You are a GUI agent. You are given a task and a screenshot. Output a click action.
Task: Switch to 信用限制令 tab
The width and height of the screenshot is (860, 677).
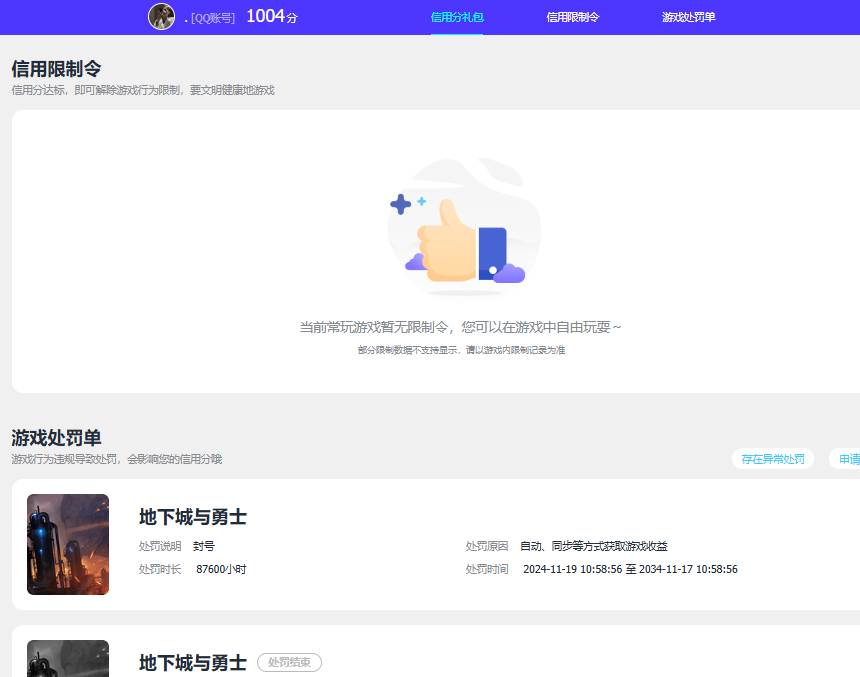click(573, 17)
